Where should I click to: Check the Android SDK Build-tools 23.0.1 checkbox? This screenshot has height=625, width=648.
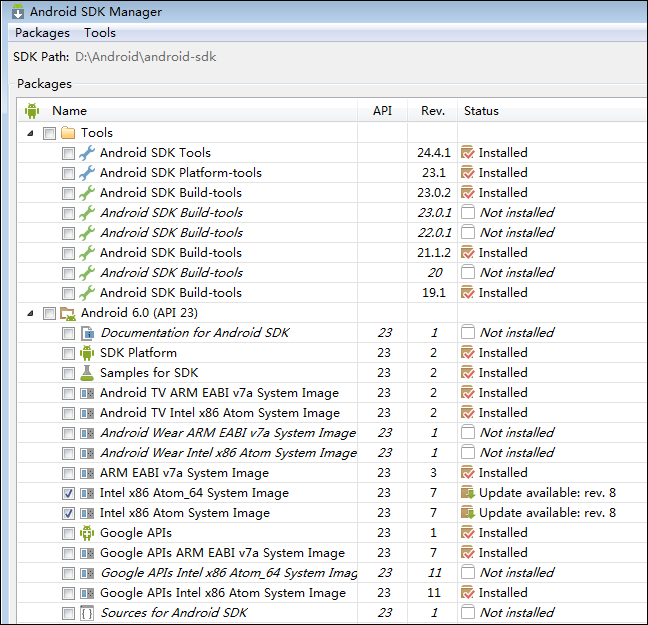pos(68,213)
